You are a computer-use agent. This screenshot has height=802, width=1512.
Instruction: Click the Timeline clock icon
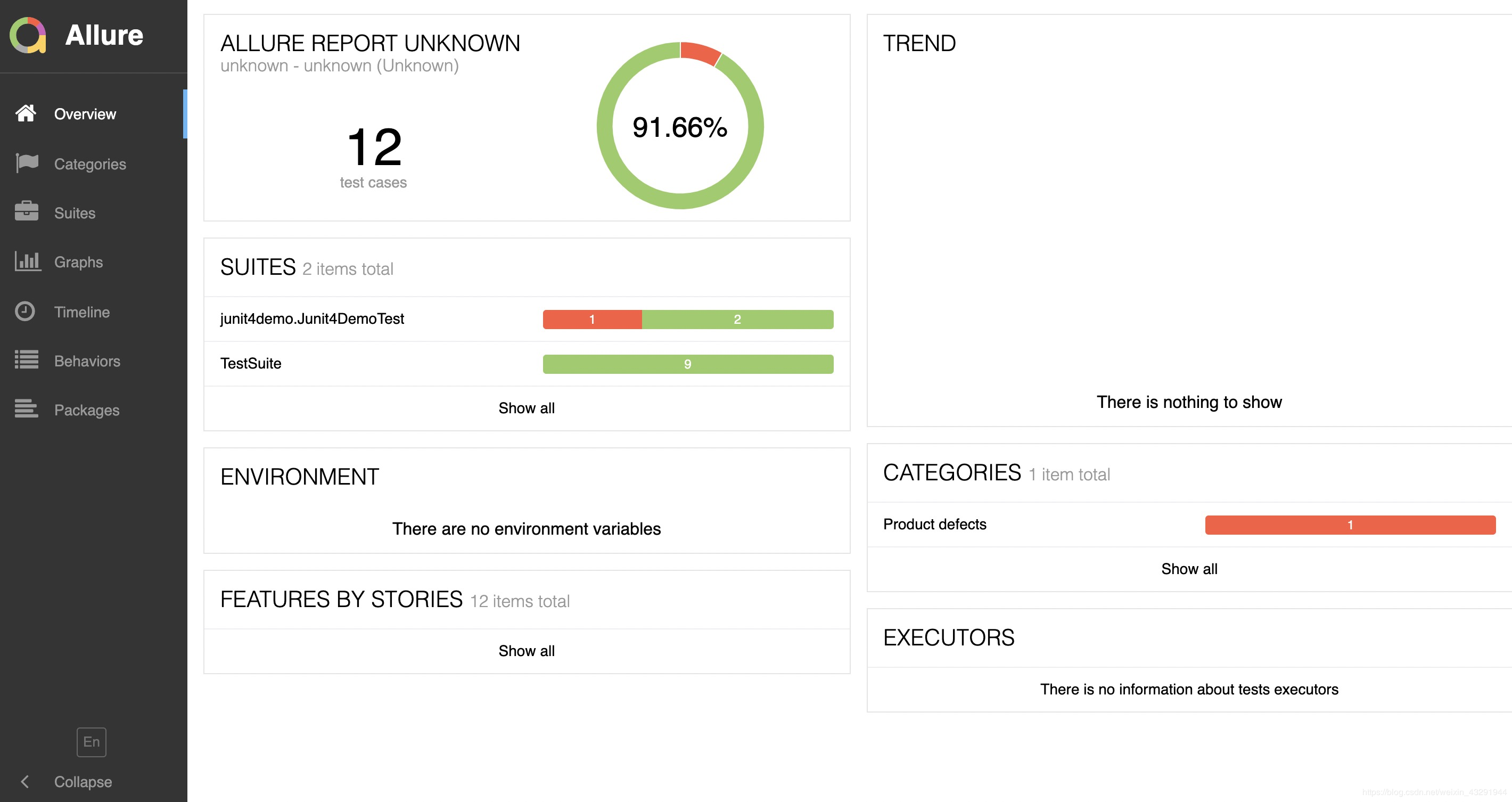pos(25,311)
